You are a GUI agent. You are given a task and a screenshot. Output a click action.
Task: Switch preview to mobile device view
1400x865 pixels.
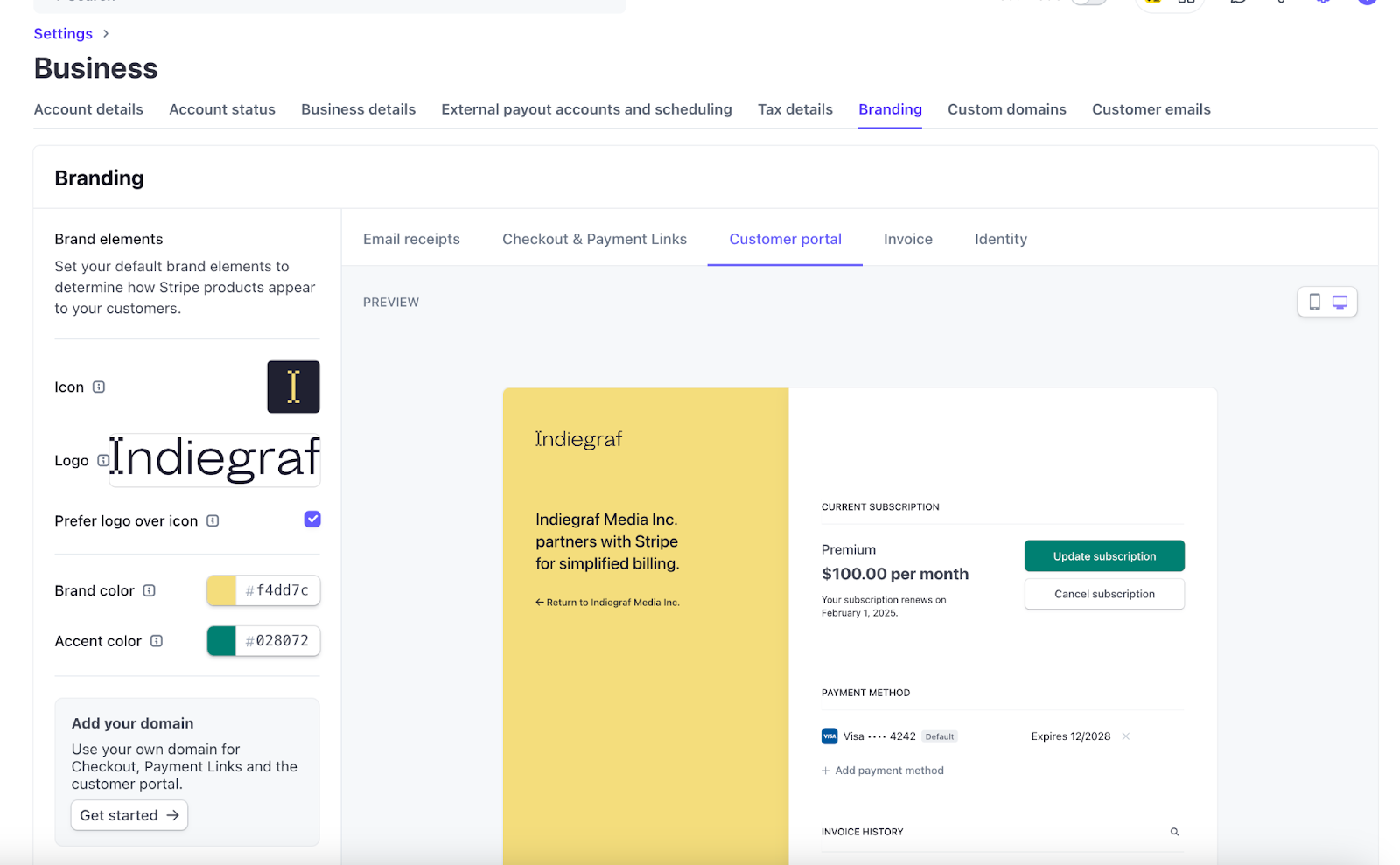click(x=1314, y=303)
